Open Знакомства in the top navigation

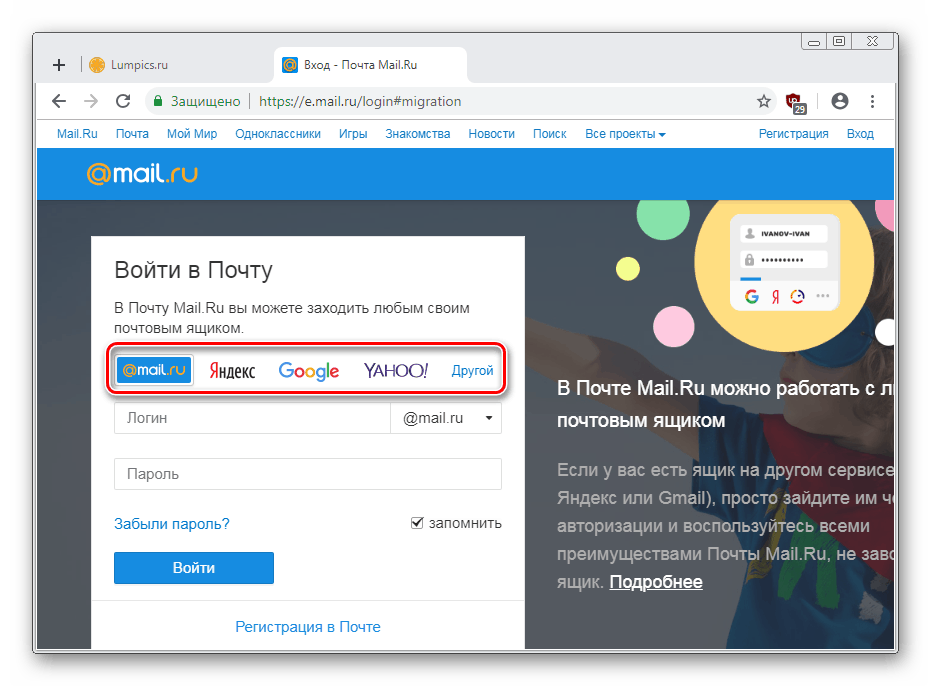point(417,134)
